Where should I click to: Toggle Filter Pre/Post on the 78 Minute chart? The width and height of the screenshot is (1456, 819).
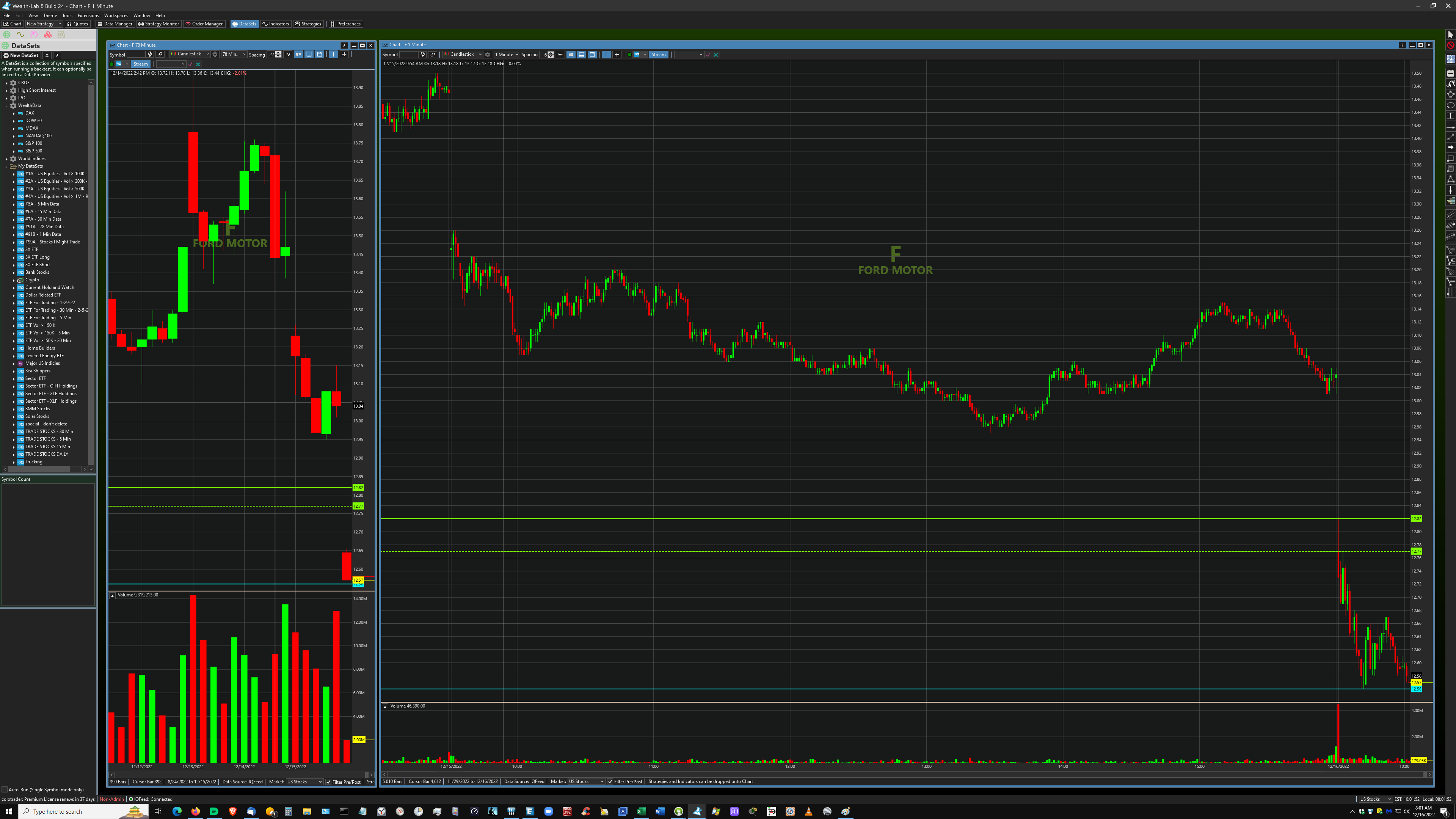click(x=328, y=782)
